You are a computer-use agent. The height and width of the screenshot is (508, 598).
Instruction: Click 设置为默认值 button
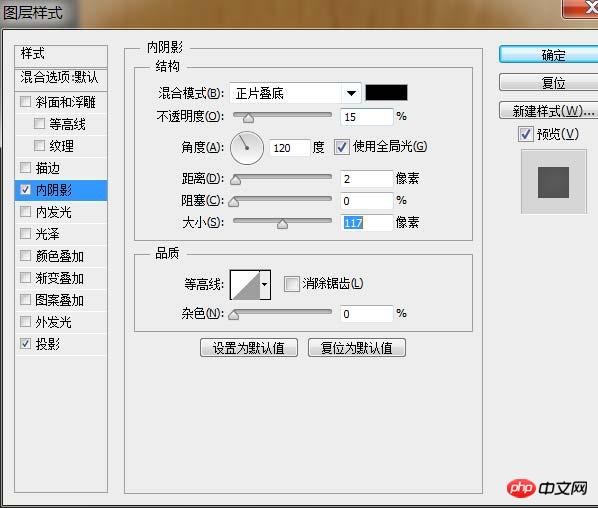[x=249, y=348]
